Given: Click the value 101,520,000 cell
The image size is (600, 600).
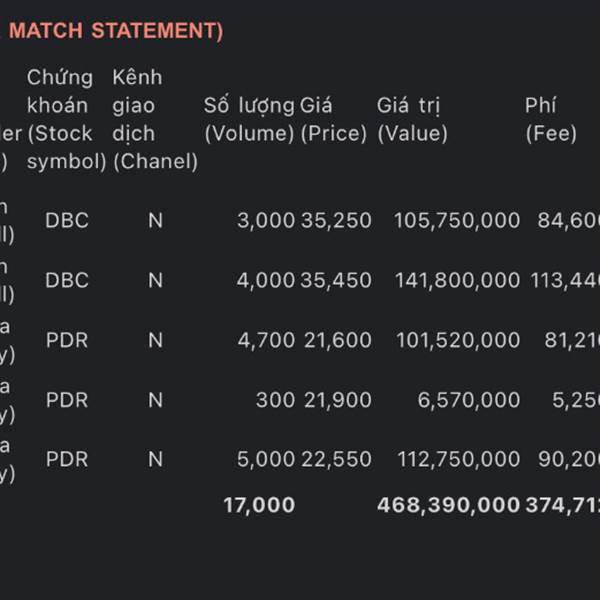Looking at the screenshot, I should (458, 340).
